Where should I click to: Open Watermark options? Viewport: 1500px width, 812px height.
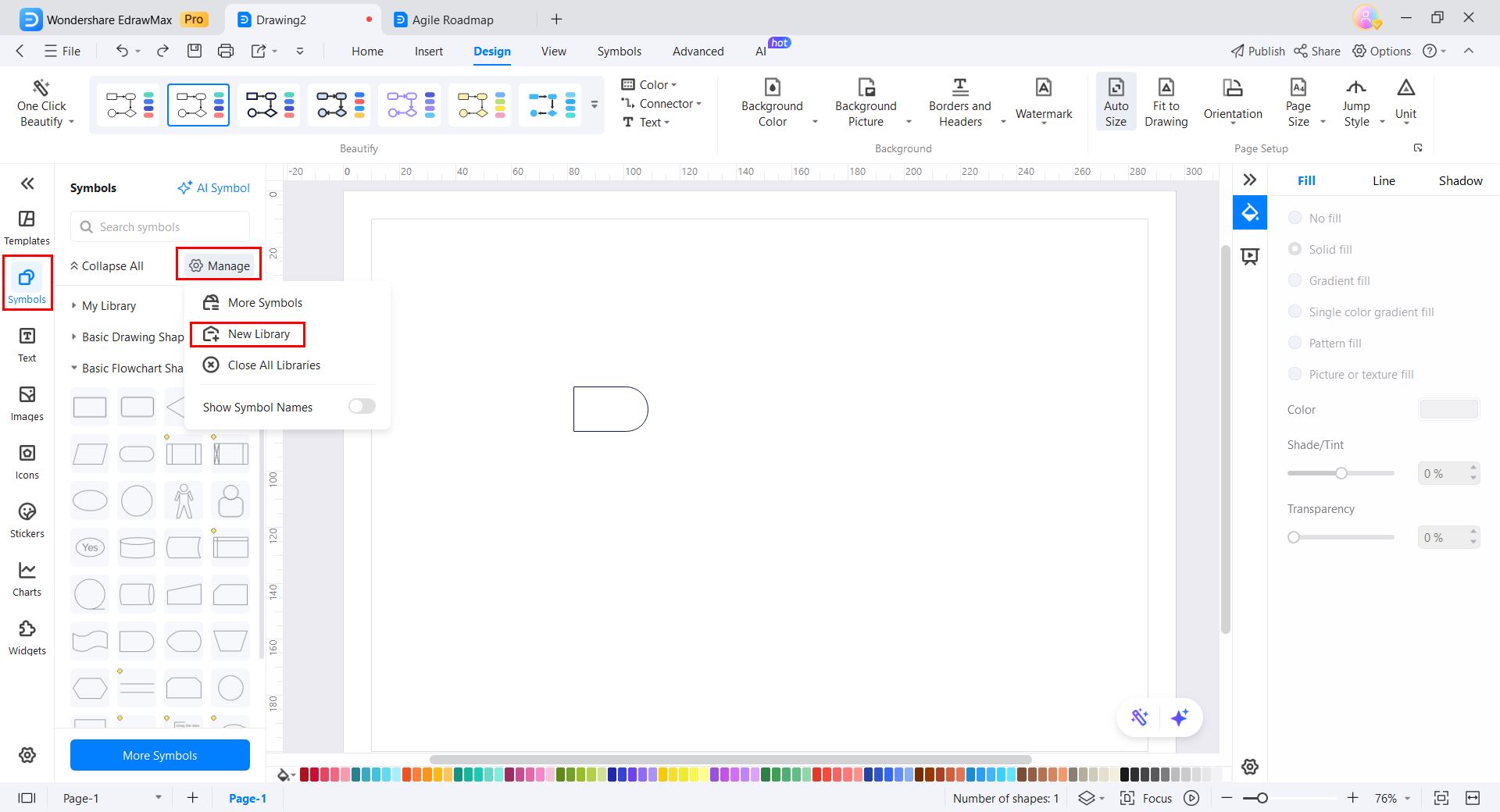coord(1043,102)
